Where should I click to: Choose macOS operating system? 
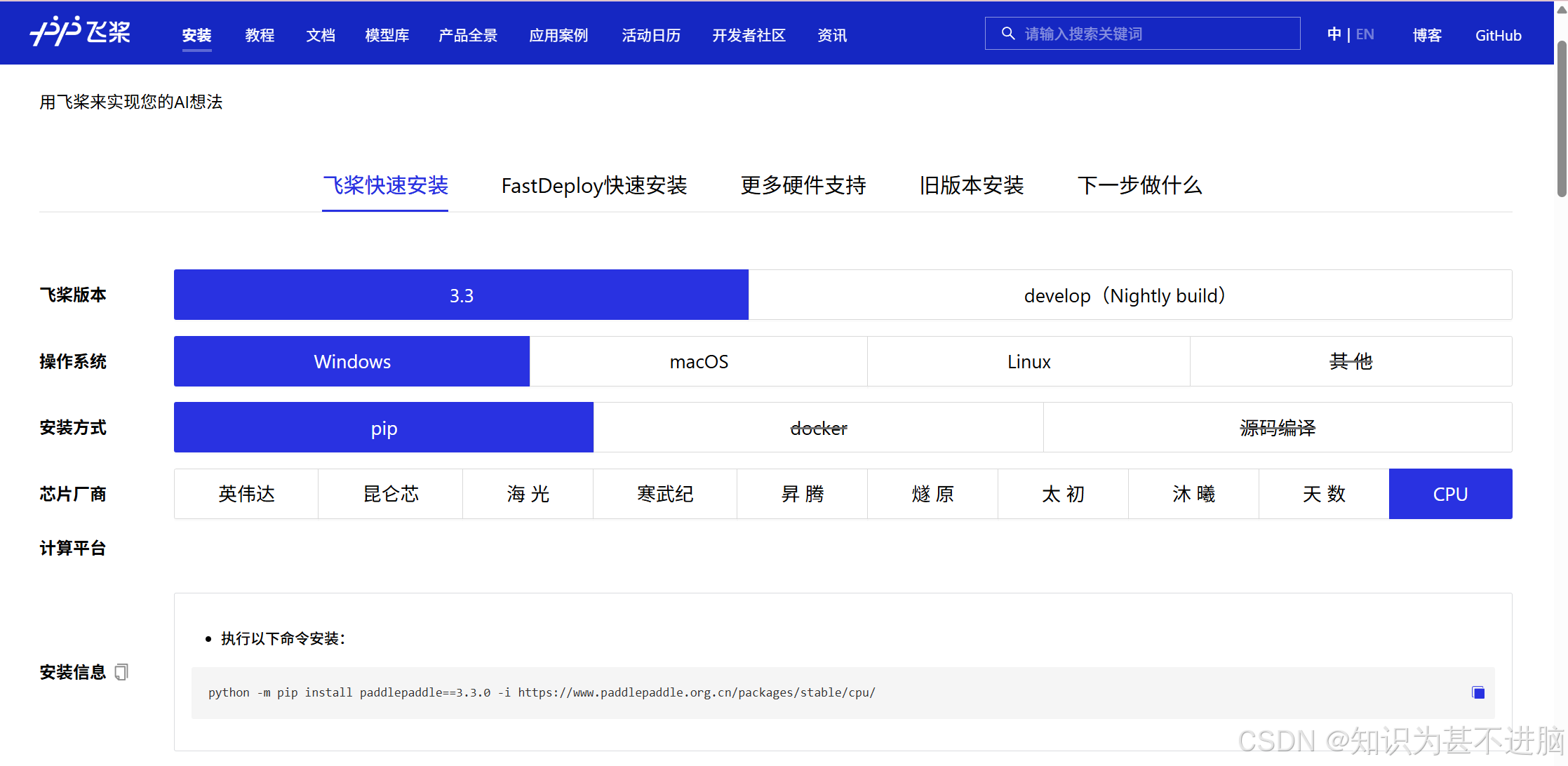pos(699,361)
